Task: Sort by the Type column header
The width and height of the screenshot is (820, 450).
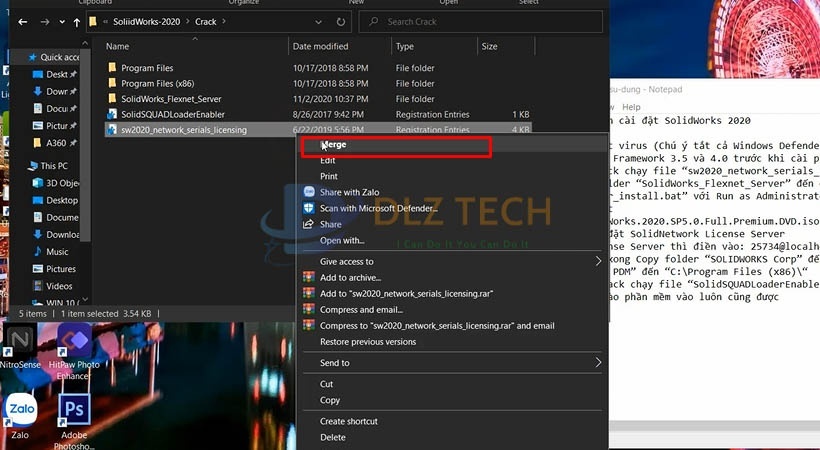Action: pyautogui.click(x=405, y=47)
